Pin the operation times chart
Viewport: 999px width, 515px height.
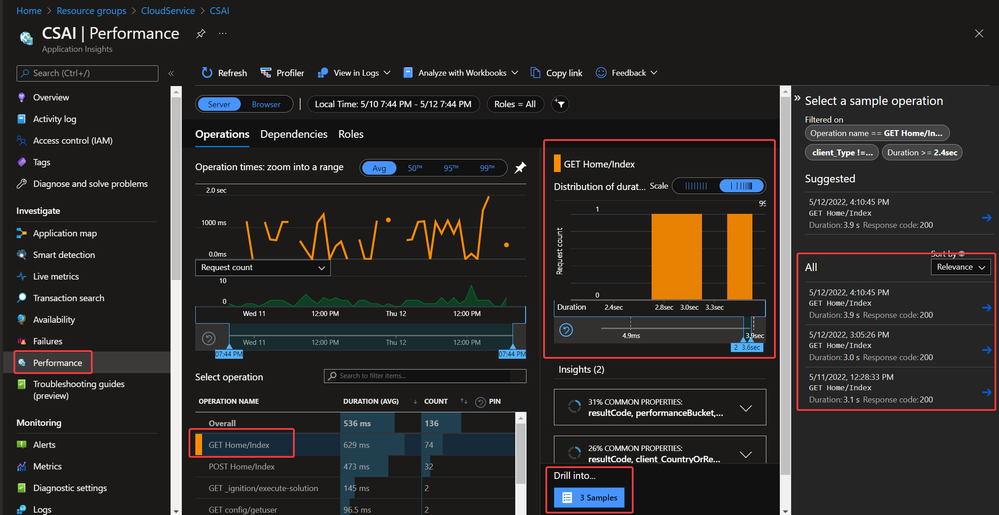[x=521, y=168]
